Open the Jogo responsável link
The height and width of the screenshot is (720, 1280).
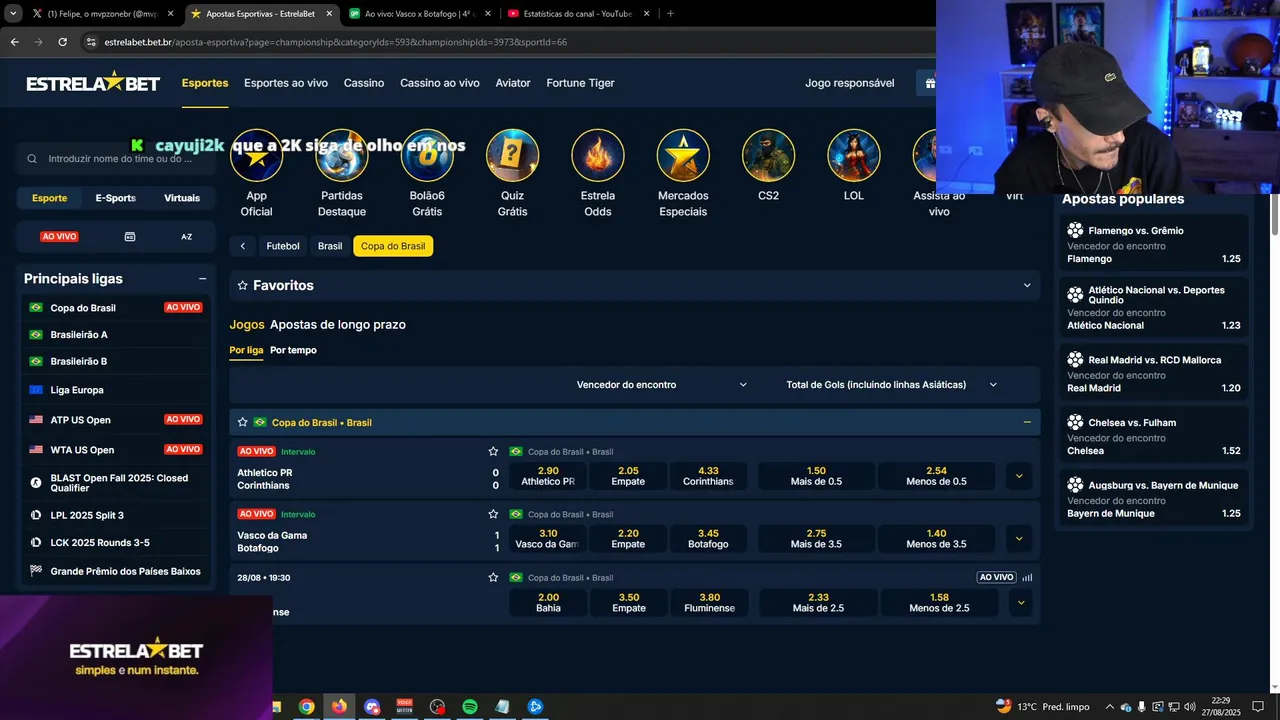point(850,83)
